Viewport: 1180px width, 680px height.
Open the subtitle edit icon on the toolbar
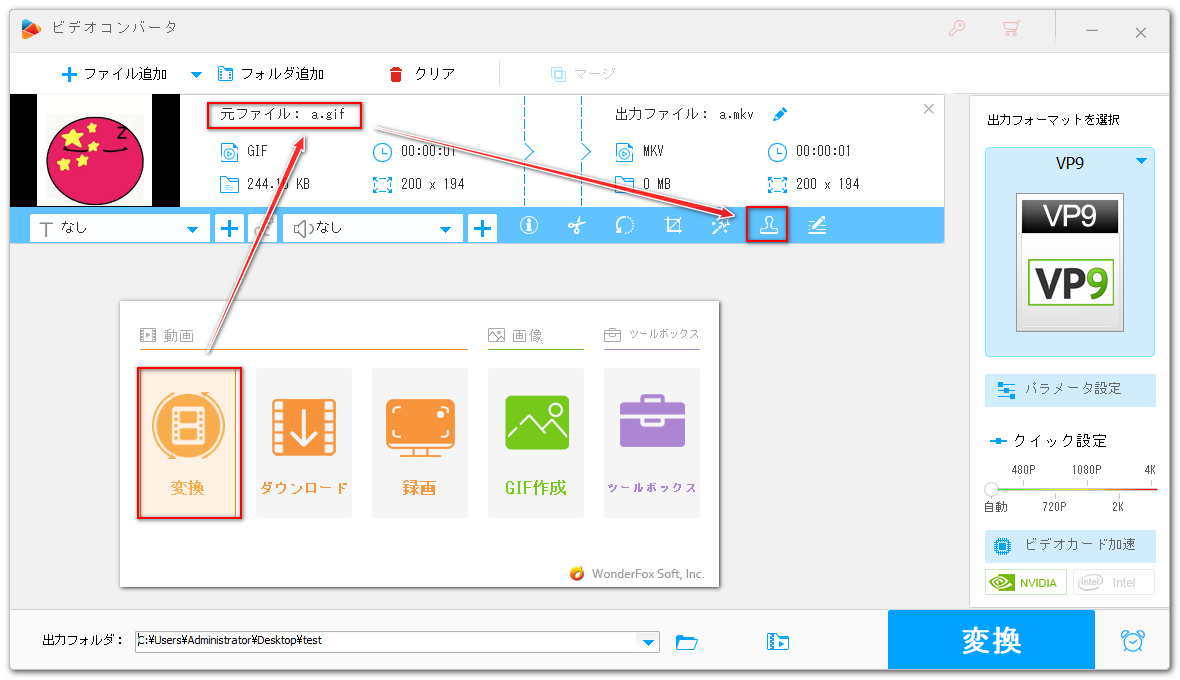click(817, 225)
